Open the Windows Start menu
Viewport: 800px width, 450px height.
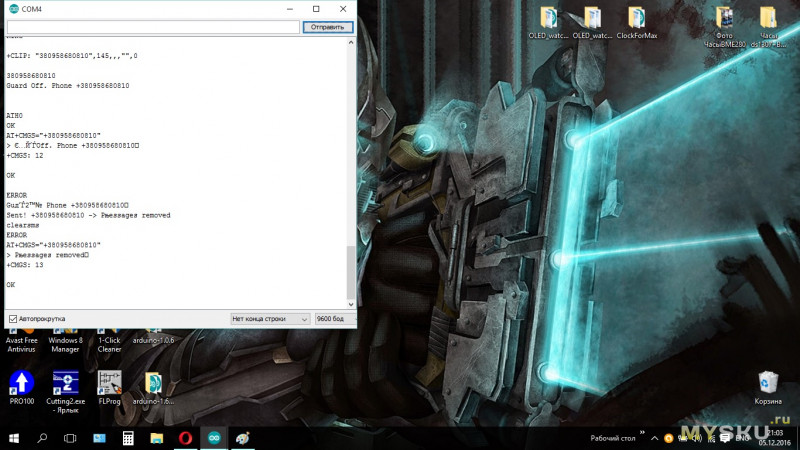pyautogui.click(x=14, y=438)
